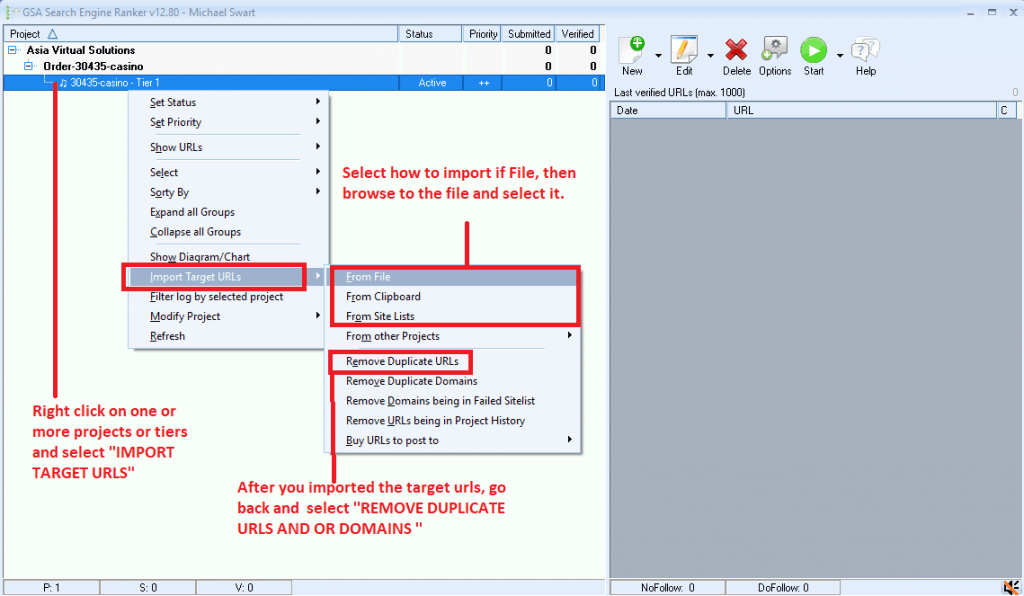Image resolution: width=1024 pixels, height=596 pixels.
Task: Click the V: 0 status bar entry
Action: (244, 588)
